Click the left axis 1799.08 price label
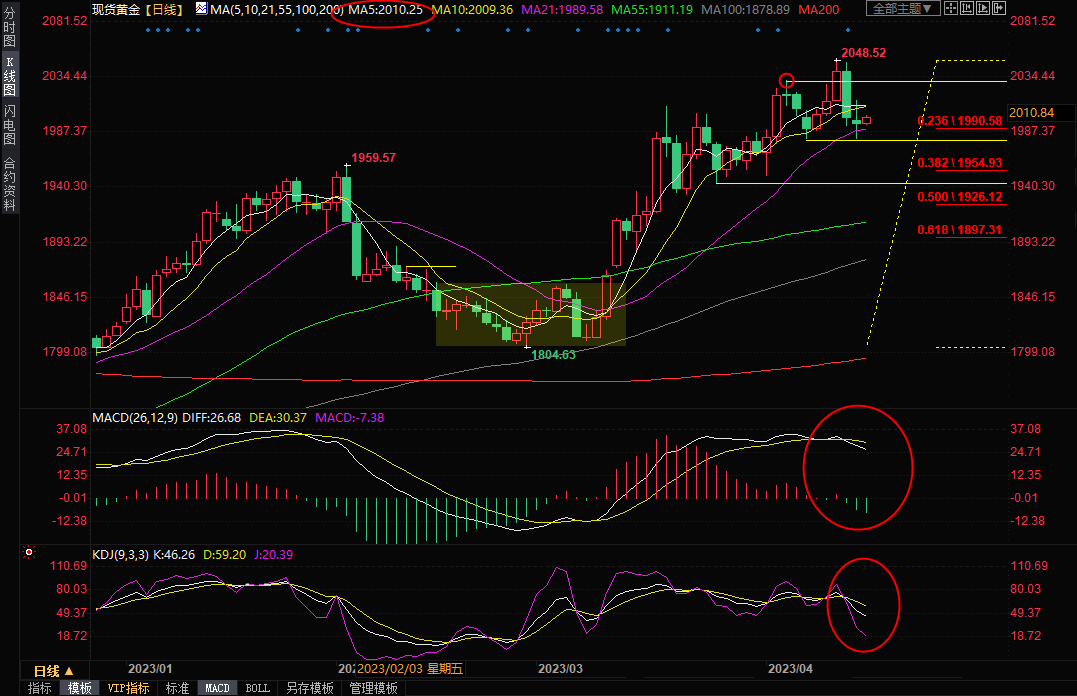The height and width of the screenshot is (696, 1077). click(x=65, y=352)
